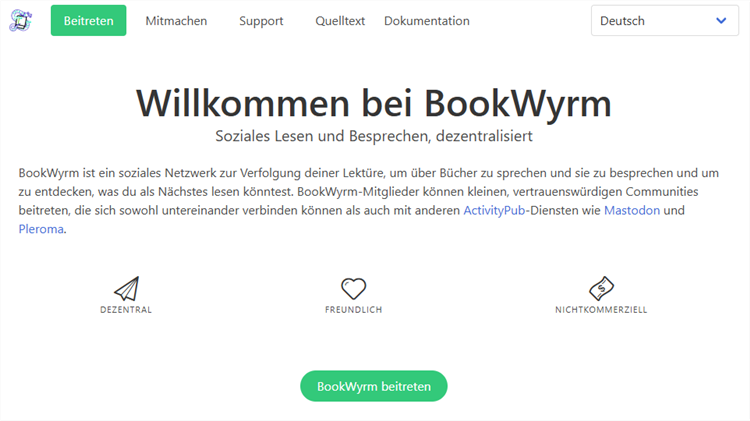
Task: Click the Willkommen bei BookWyrm heading
Action: pos(374,103)
